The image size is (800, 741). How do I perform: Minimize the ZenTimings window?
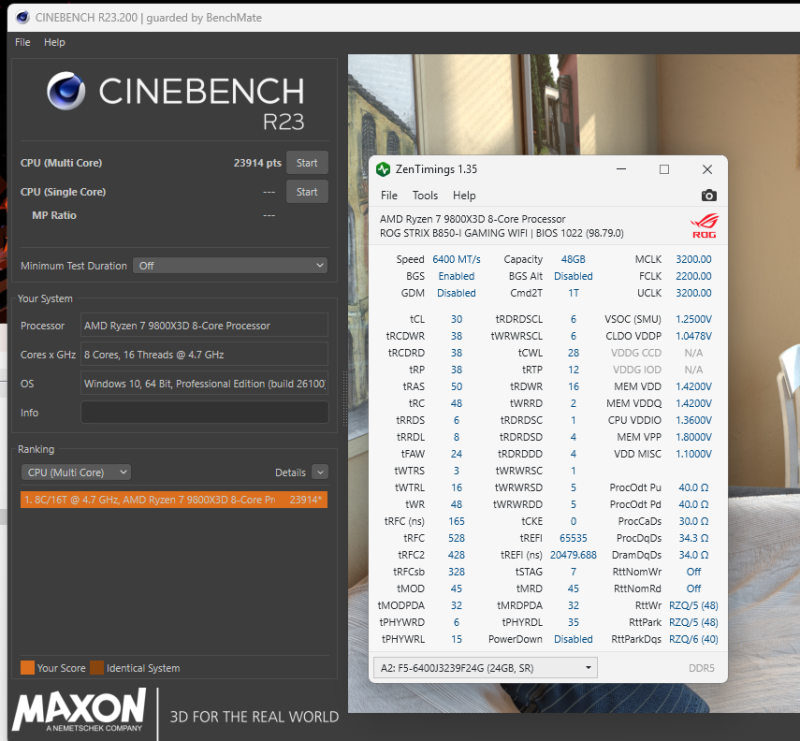tap(621, 169)
